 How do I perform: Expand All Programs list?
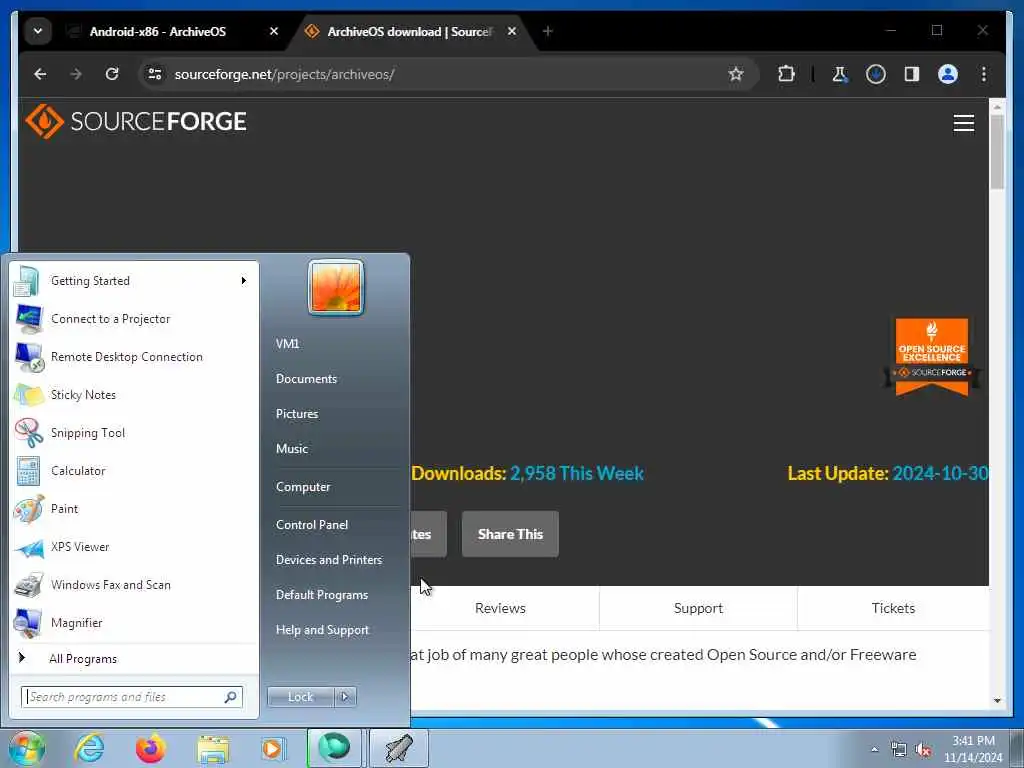[x=134, y=658]
